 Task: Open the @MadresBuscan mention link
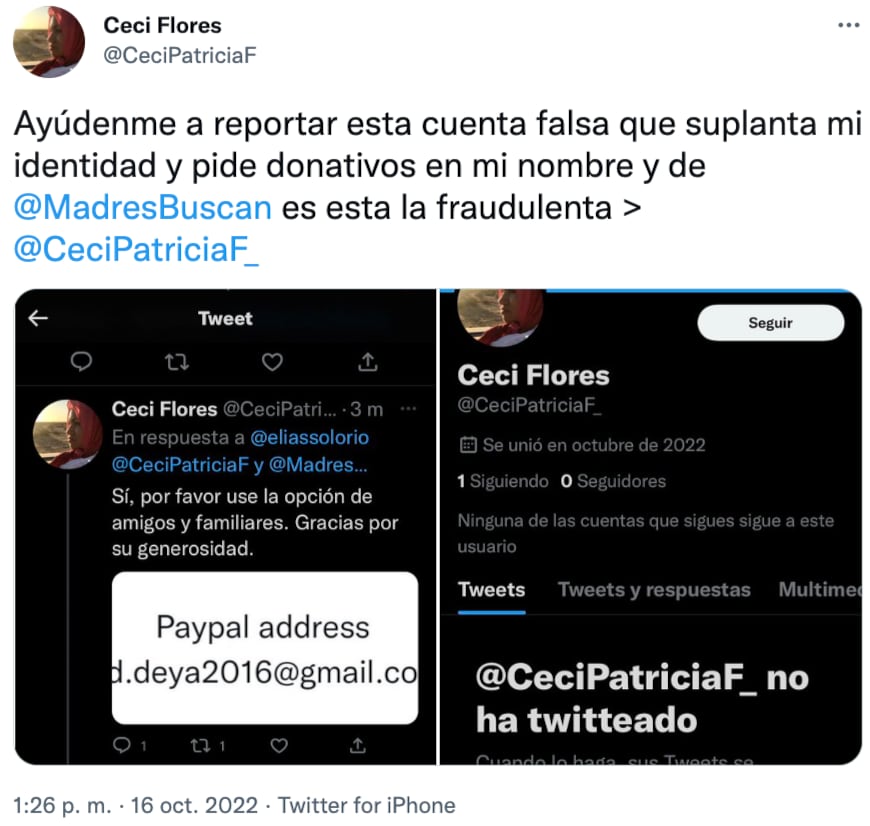(x=143, y=207)
